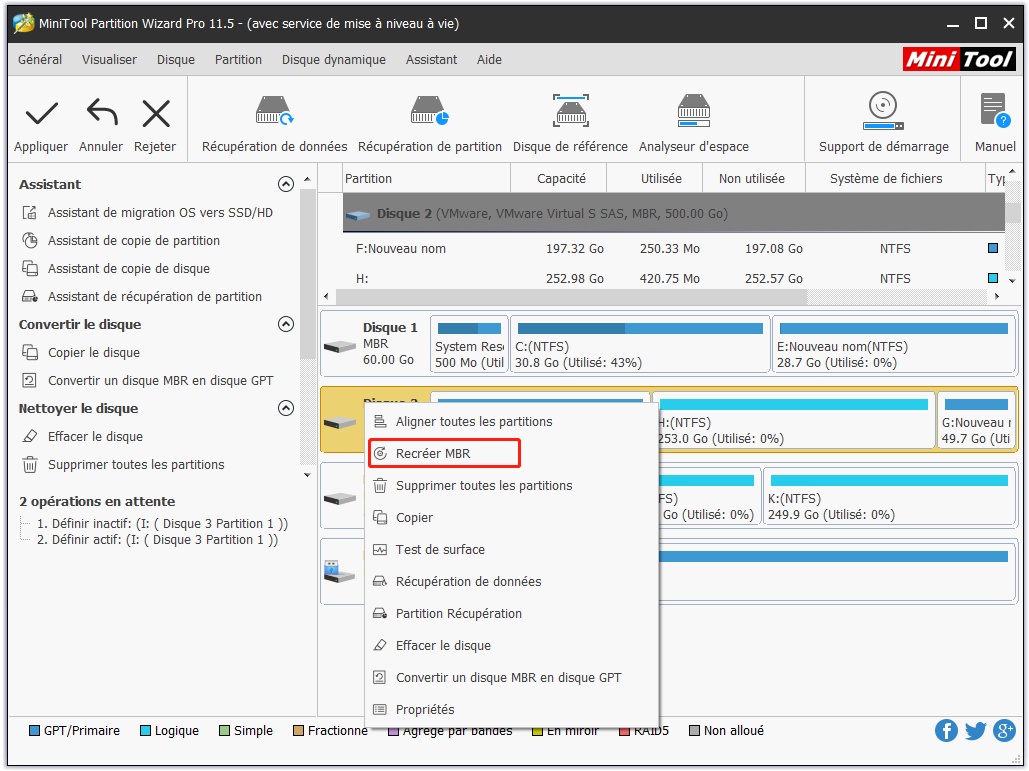Choose Aligner toutes les partitions in context menu
Image resolution: width=1029 pixels, height=771 pixels.
512,422
